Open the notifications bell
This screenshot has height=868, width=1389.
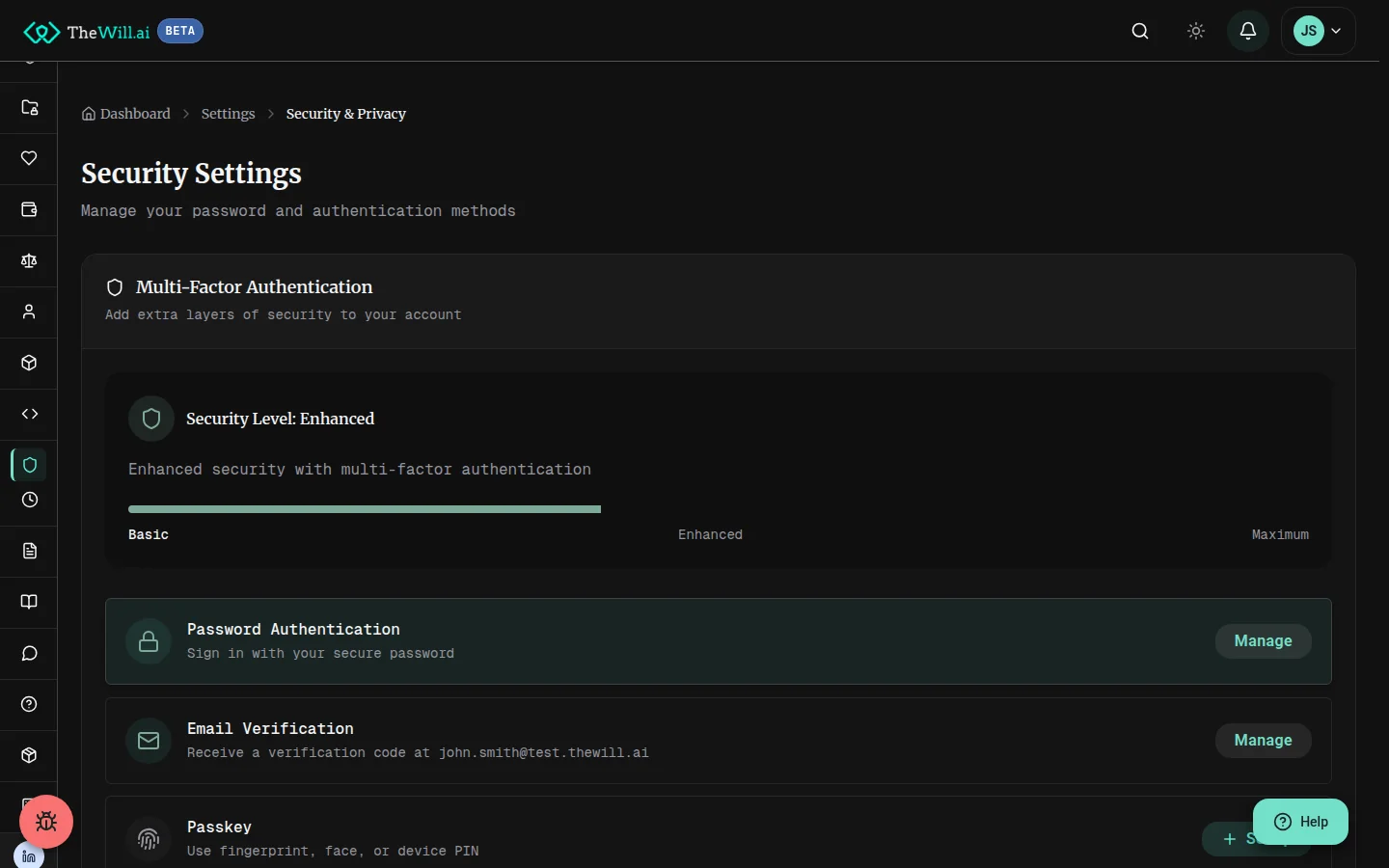pos(1248,31)
